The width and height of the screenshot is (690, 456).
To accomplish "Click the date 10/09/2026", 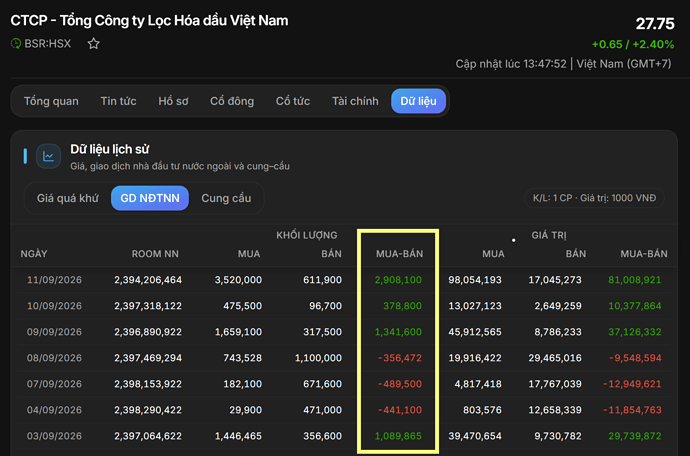I will point(54,306).
